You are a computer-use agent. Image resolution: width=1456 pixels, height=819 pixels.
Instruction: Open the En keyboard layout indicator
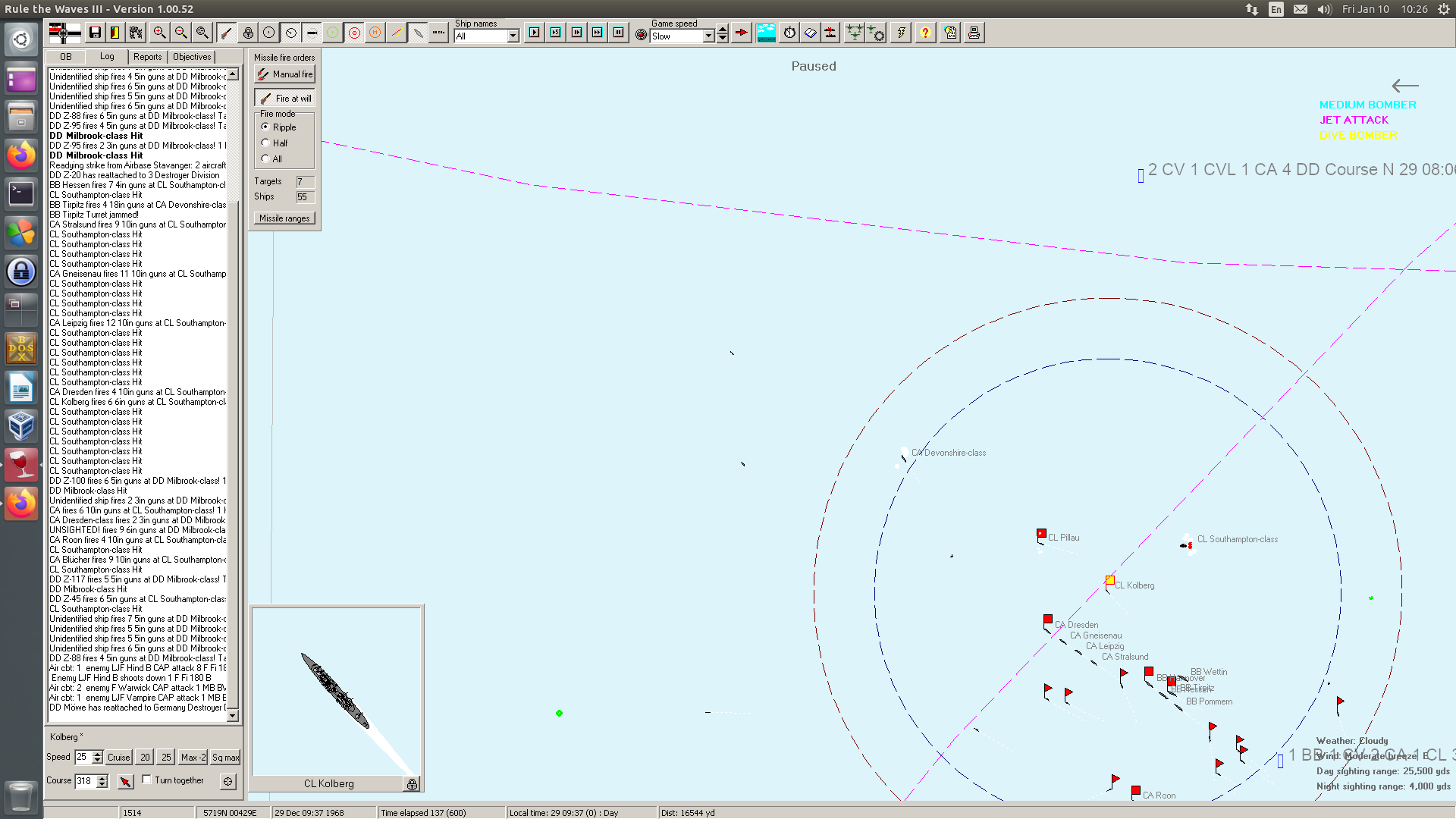tap(1276, 9)
